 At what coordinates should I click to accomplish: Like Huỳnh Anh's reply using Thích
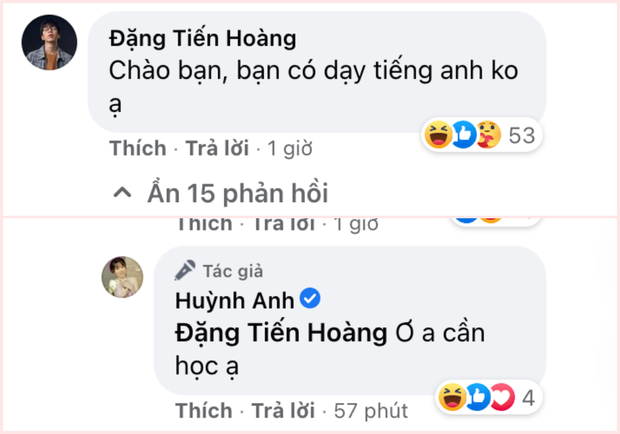coord(204,411)
